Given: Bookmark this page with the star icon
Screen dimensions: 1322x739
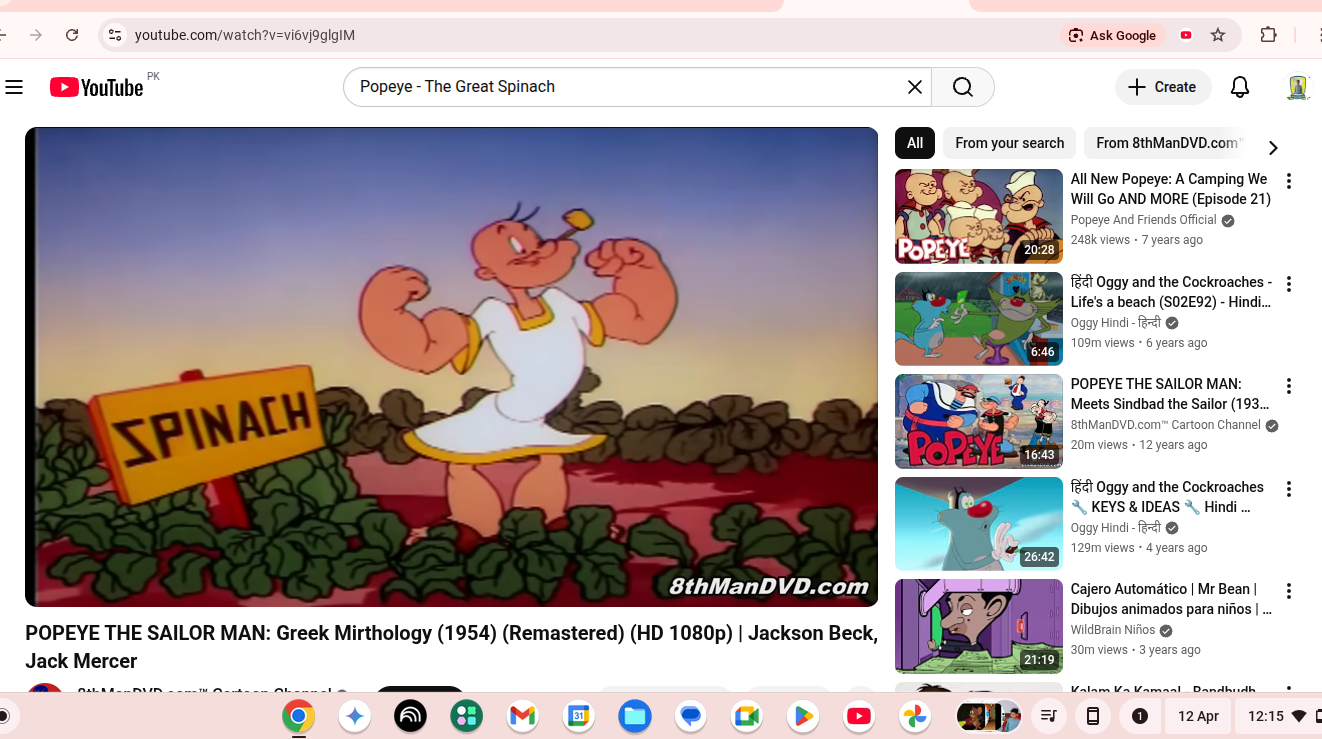Looking at the screenshot, I should pos(1217,35).
